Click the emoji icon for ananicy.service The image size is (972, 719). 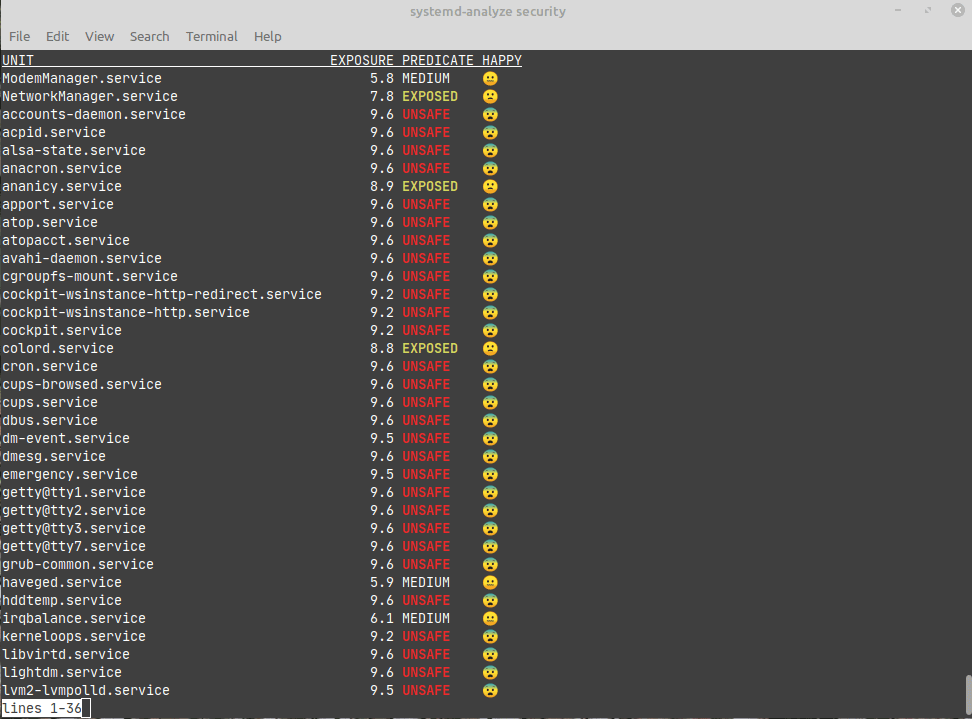pos(490,187)
